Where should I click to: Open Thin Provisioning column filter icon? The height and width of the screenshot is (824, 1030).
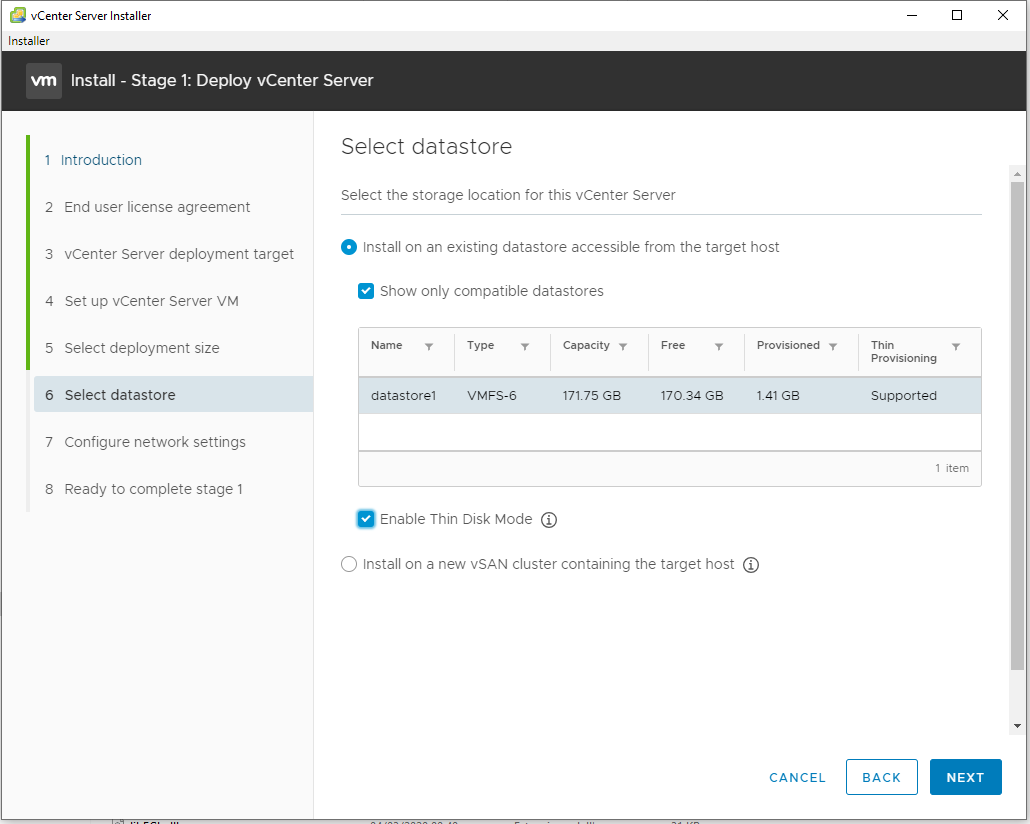pos(956,346)
